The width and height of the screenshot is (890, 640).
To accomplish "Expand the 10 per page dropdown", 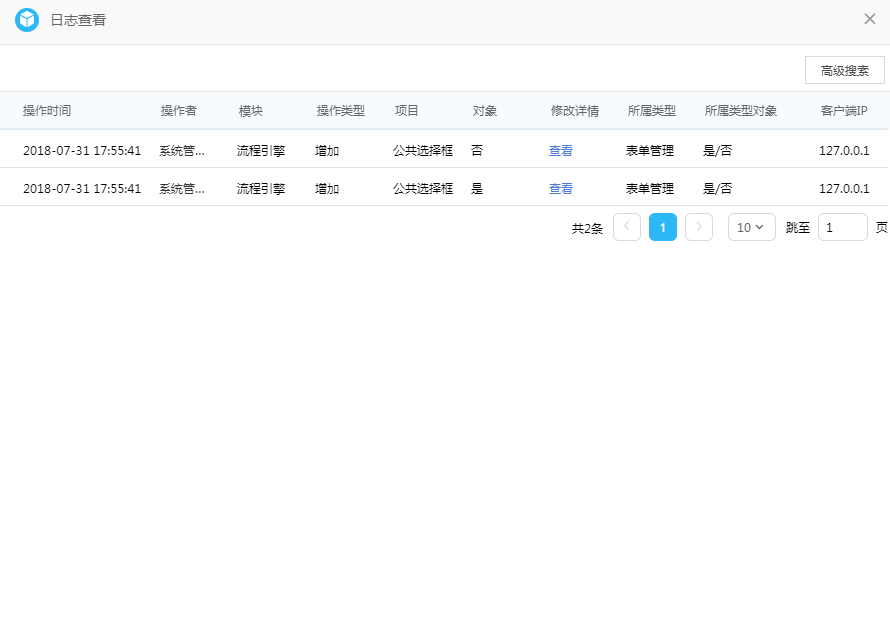I will [751, 228].
